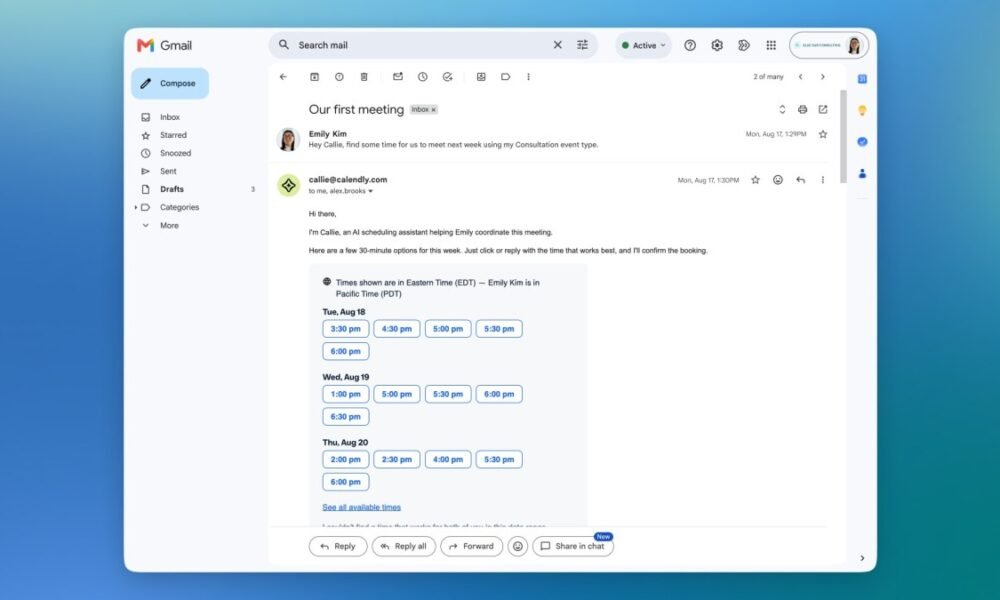Print the conversation

[x=802, y=110]
